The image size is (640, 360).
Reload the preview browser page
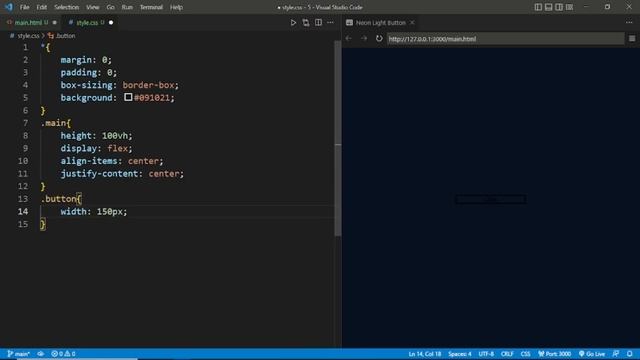click(x=379, y=38)
